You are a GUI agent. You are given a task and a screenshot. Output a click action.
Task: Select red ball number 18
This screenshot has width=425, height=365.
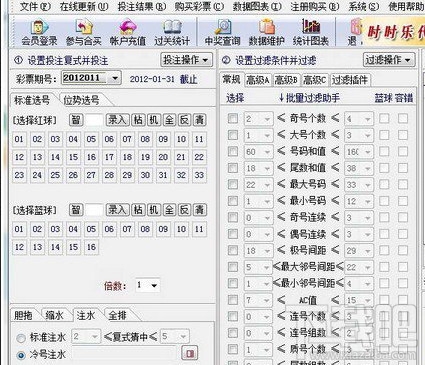pos(127,157)
